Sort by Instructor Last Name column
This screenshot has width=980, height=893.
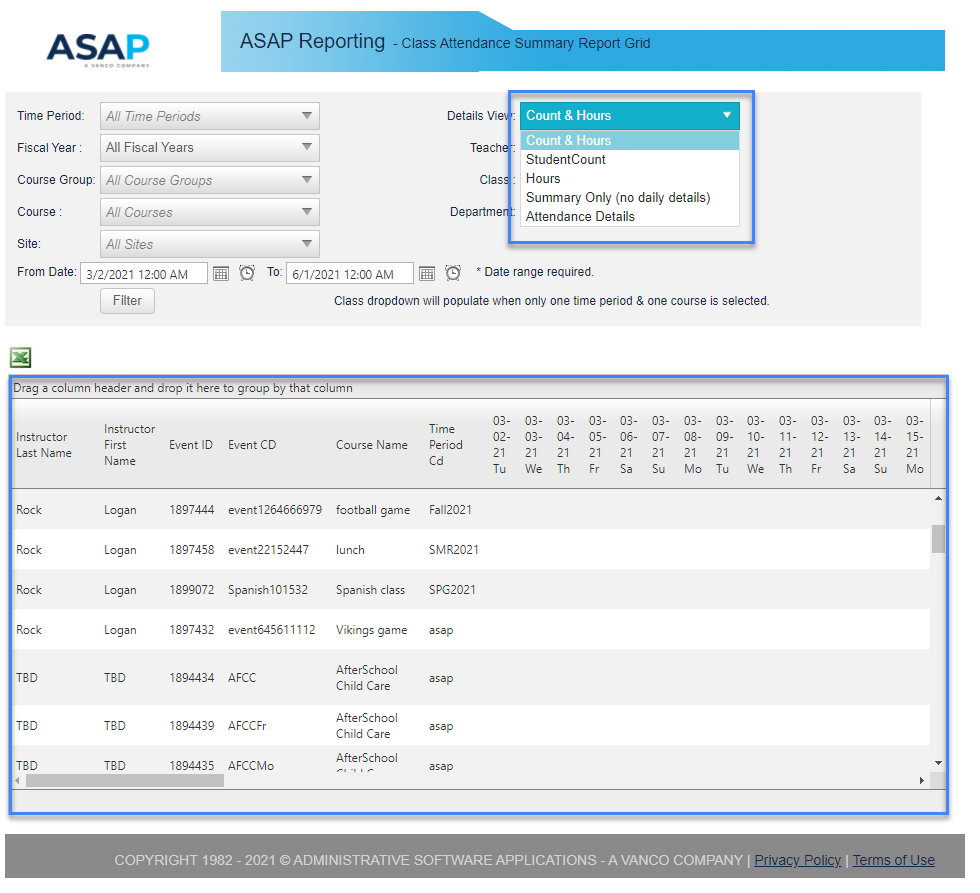[44, 445]
